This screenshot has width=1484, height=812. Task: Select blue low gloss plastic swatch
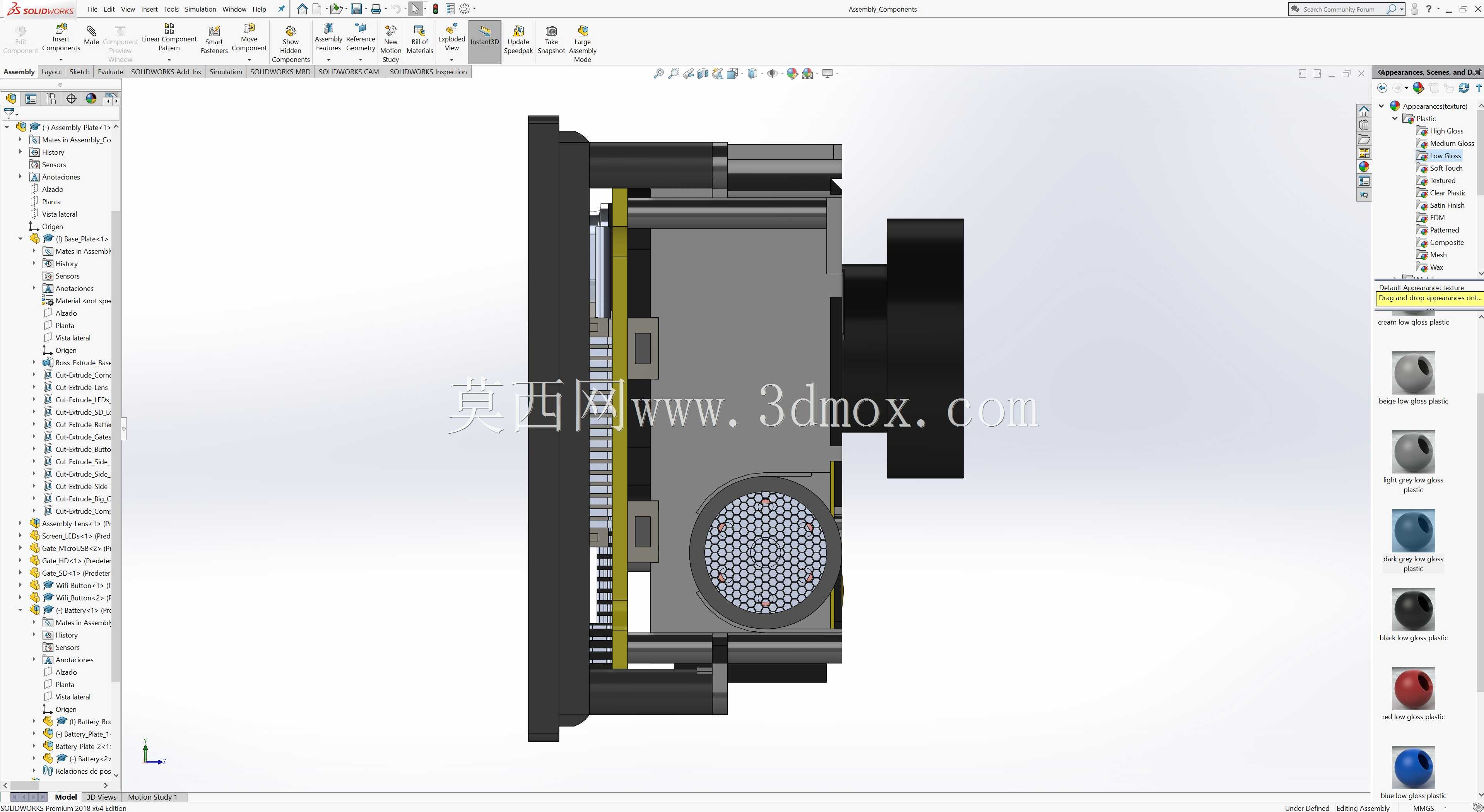coord(1413,767)
